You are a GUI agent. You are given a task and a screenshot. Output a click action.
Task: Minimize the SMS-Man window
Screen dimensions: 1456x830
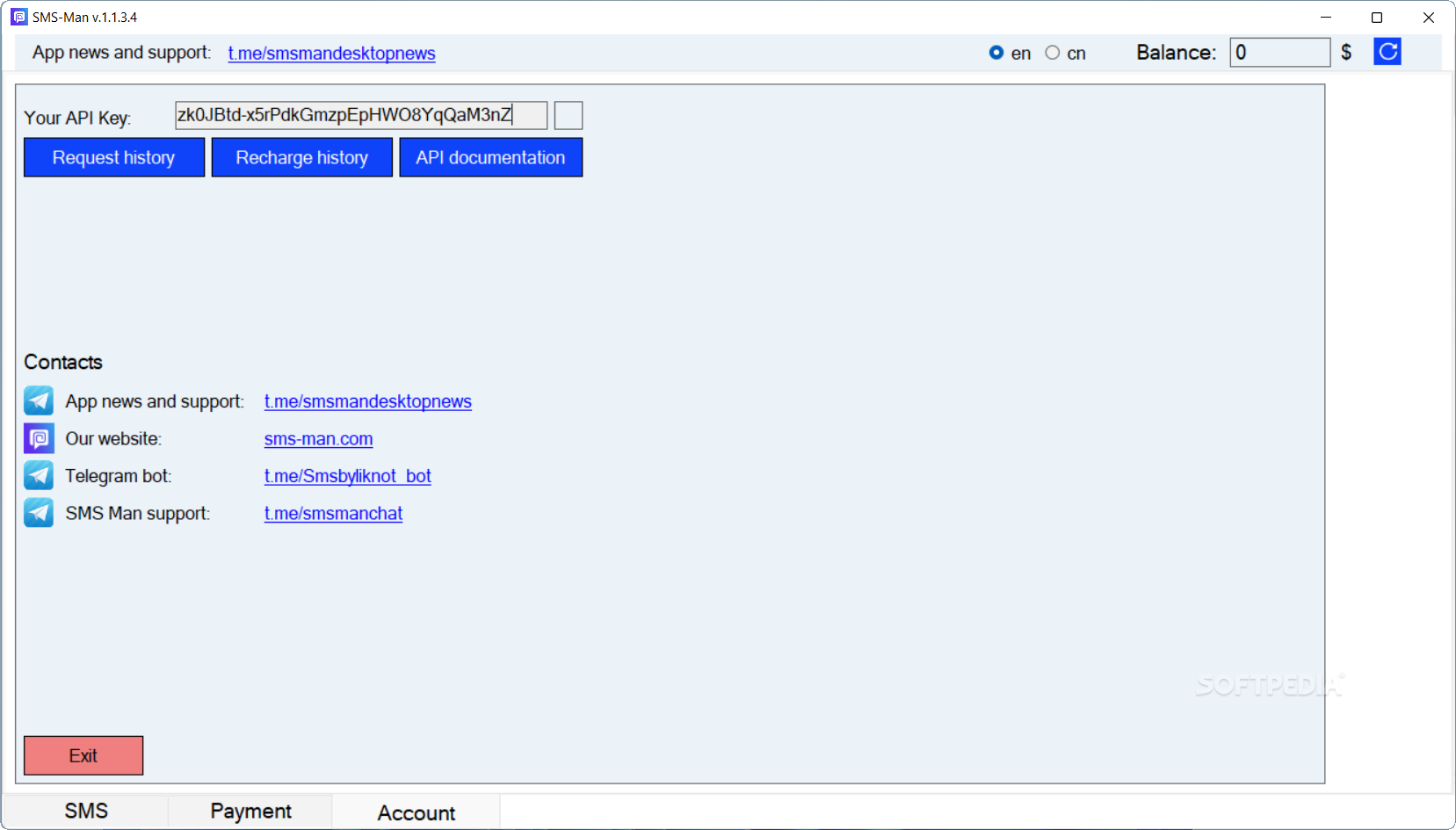click(1326, 17)
